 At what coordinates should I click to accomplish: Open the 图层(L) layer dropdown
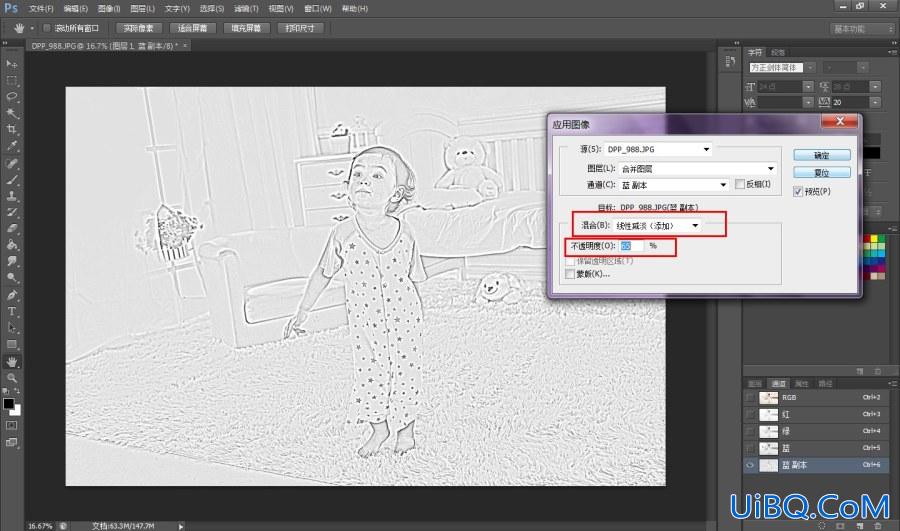pyautogui.click(x=698, y=169)
